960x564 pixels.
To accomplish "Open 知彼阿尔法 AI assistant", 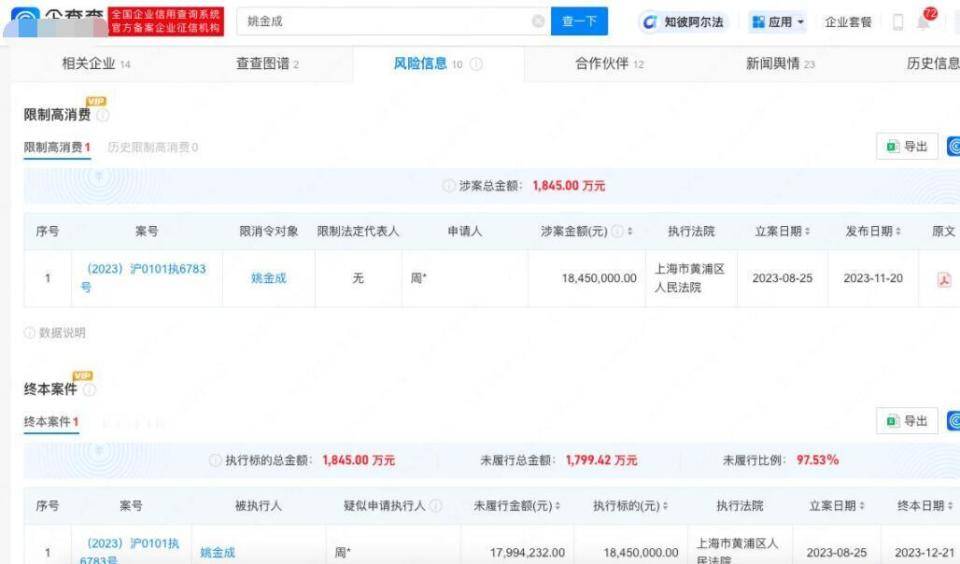I will point(684,22).
